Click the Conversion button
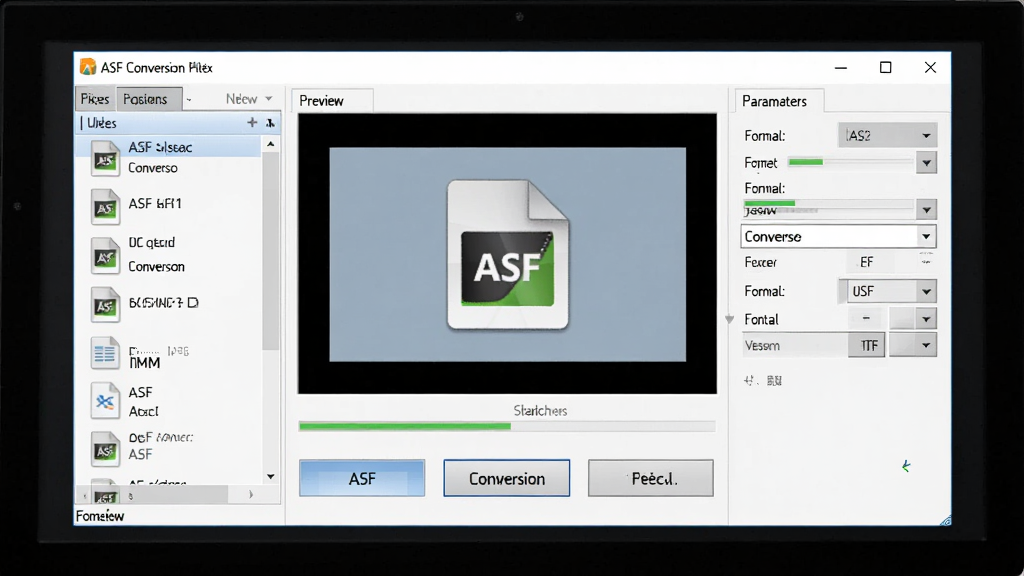Screen dimensions: 1024x576 click(x=507, y=478)
